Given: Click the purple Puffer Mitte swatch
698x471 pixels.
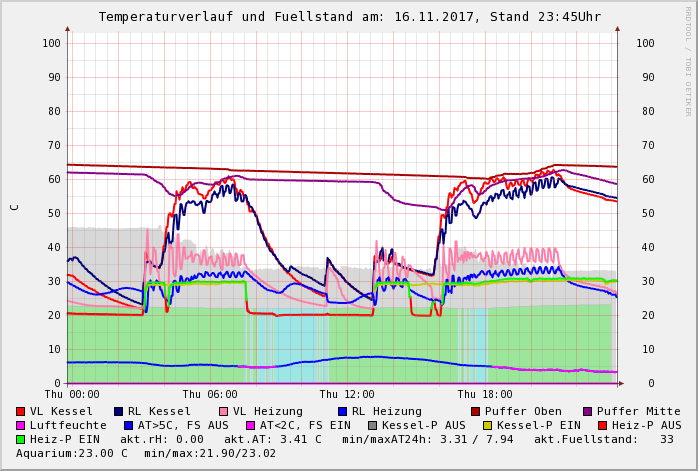Looking at the screenshot, I should coord(588,411).
